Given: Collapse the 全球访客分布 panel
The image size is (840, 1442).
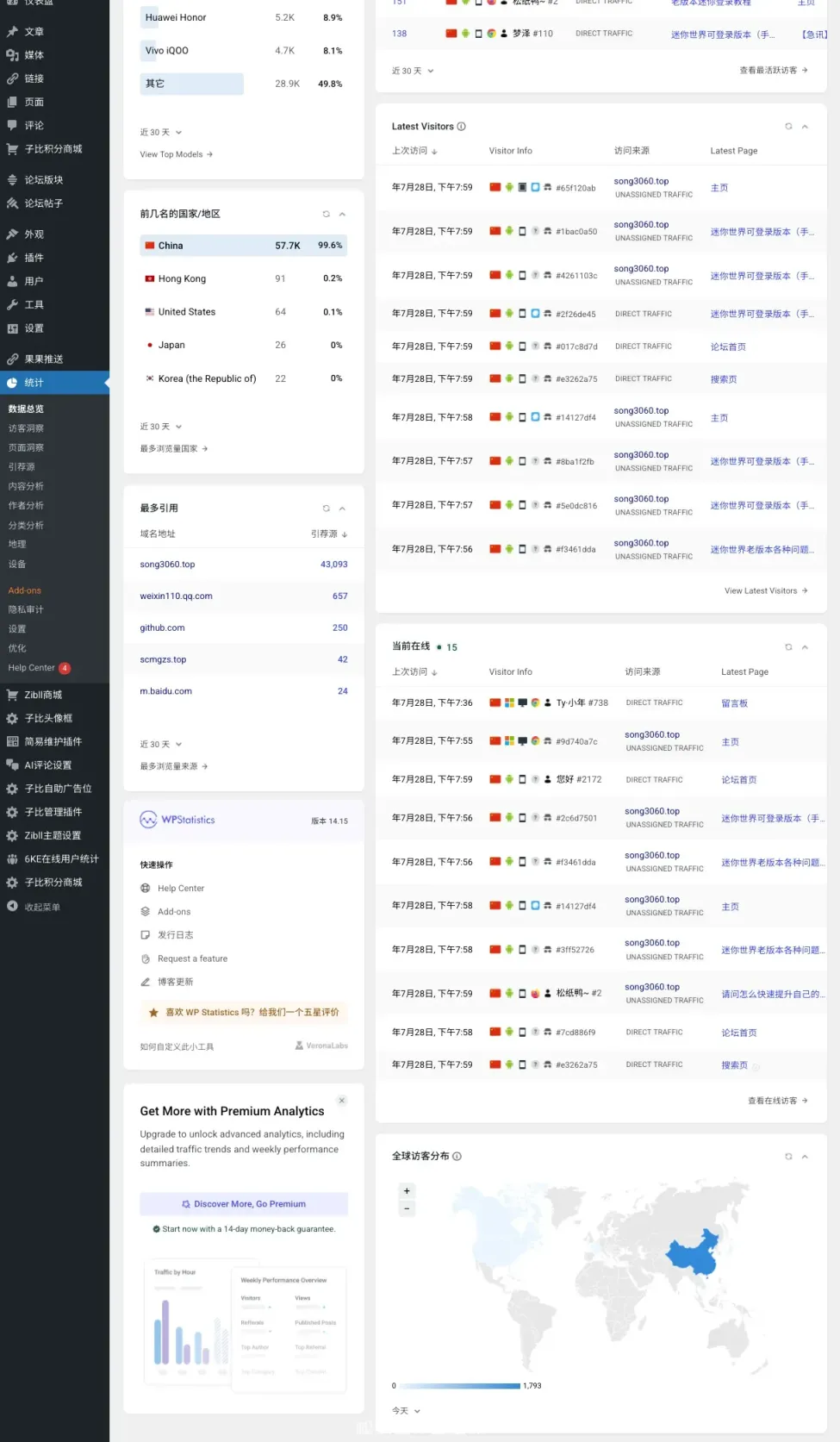Looking at the screenshot, I should click(805, 1157).
